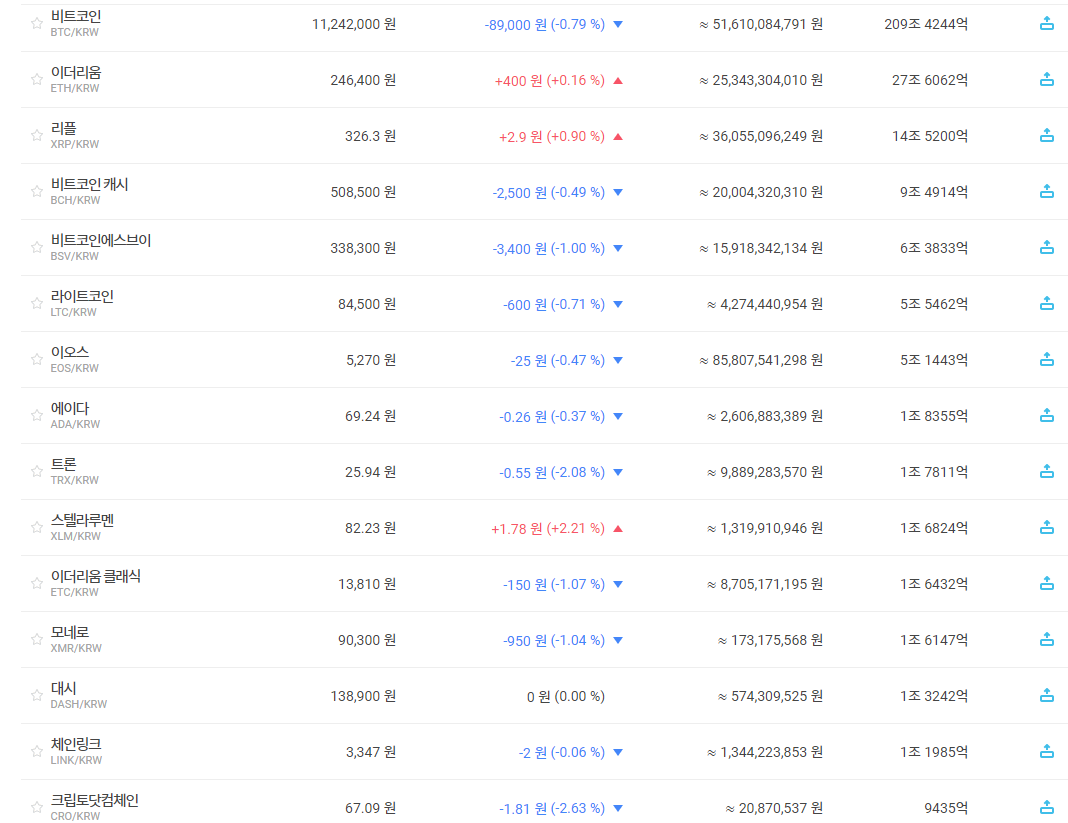
Task: Click deposit icon in EOS row
Action: point(1047,360)
